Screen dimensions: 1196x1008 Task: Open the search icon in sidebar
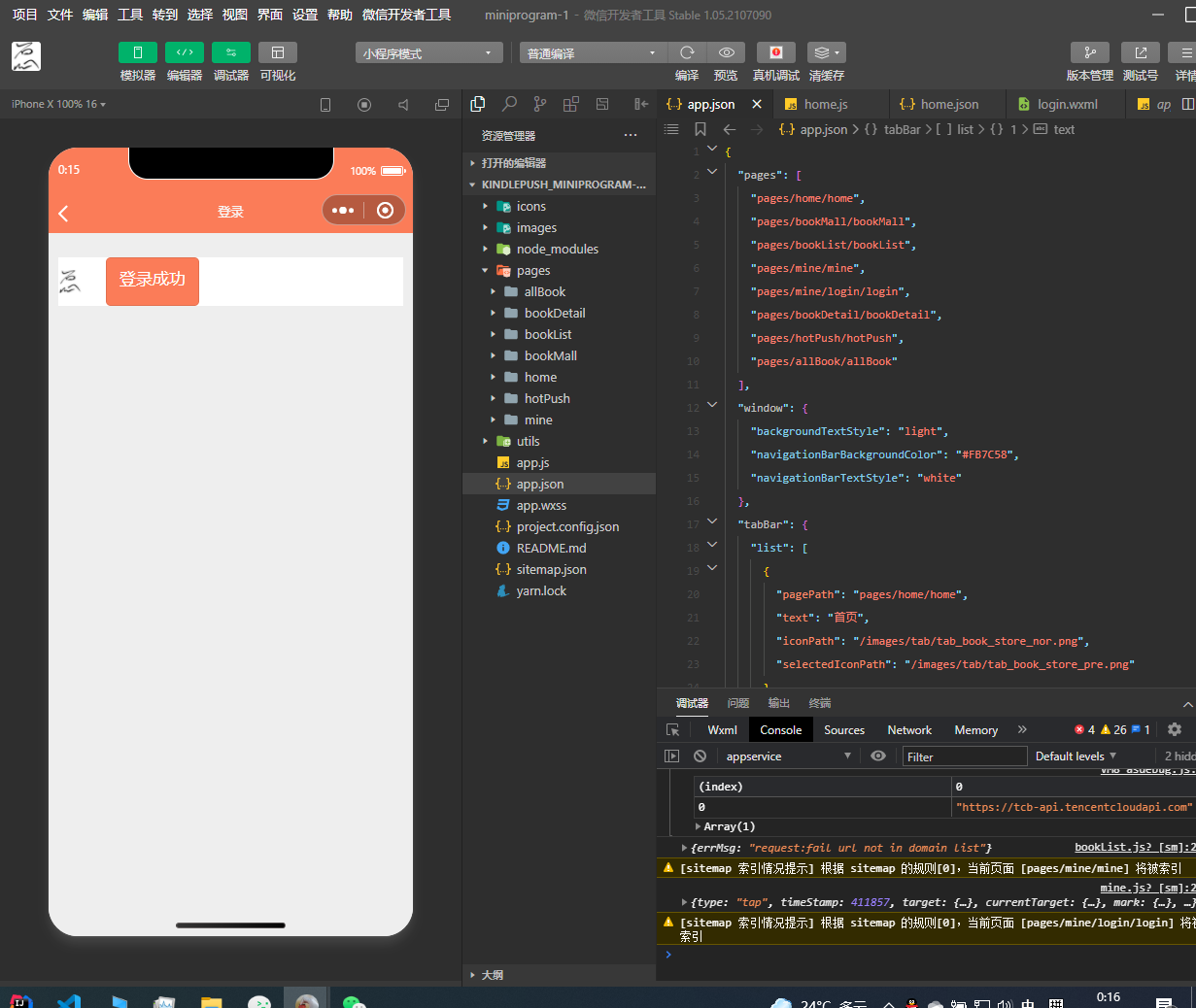[509, 104]
